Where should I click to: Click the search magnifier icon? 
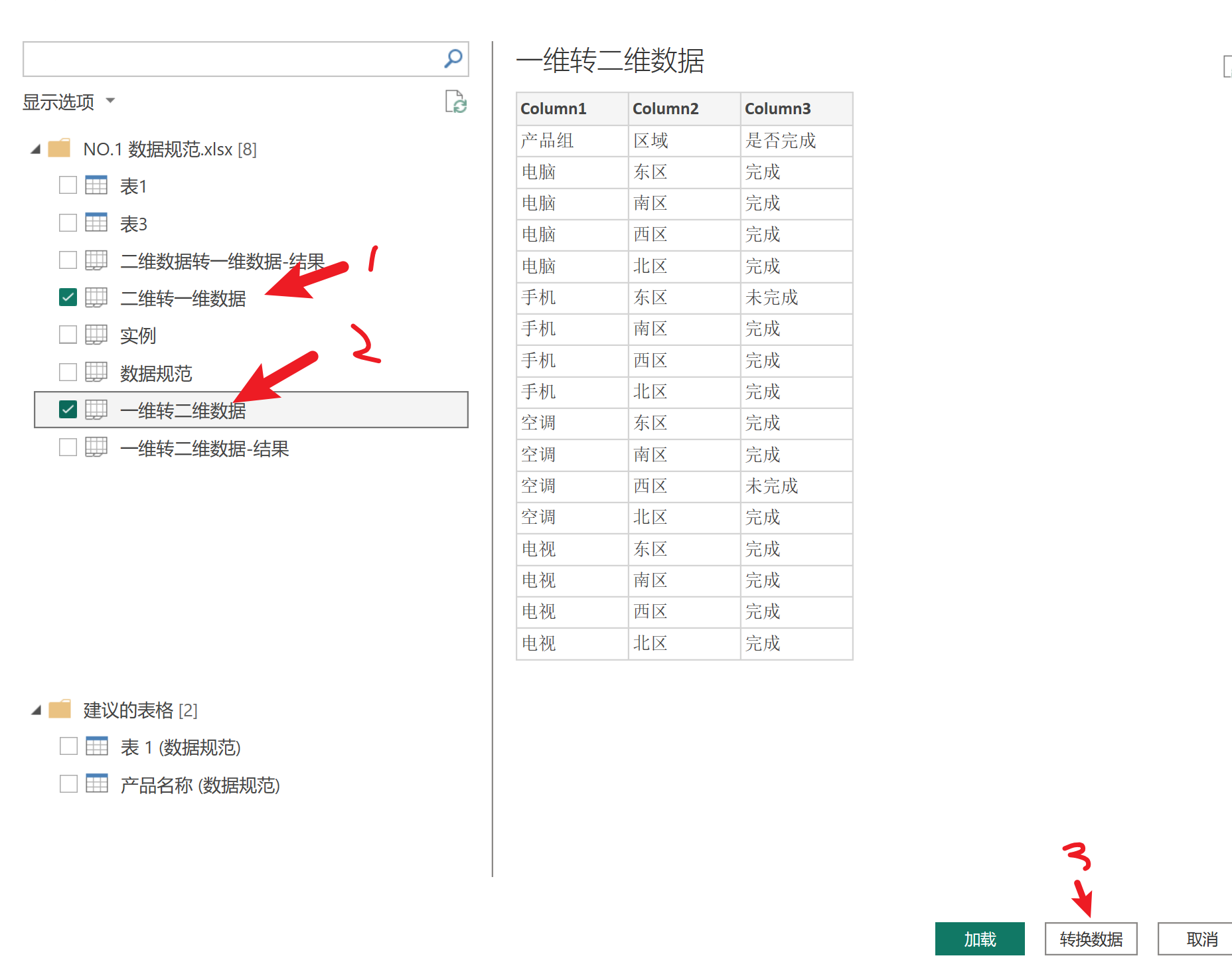[x=453, y=59]
